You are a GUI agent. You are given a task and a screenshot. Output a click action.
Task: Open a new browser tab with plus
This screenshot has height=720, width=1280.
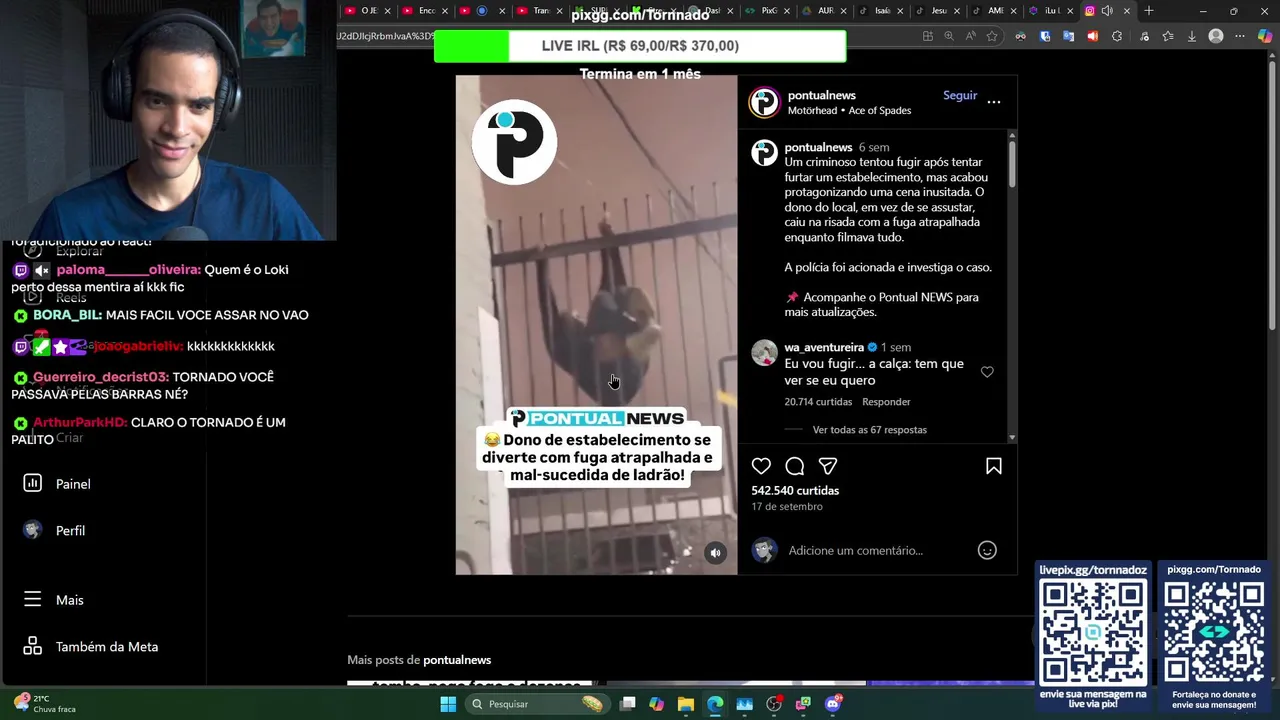[x=1149, y=11]
